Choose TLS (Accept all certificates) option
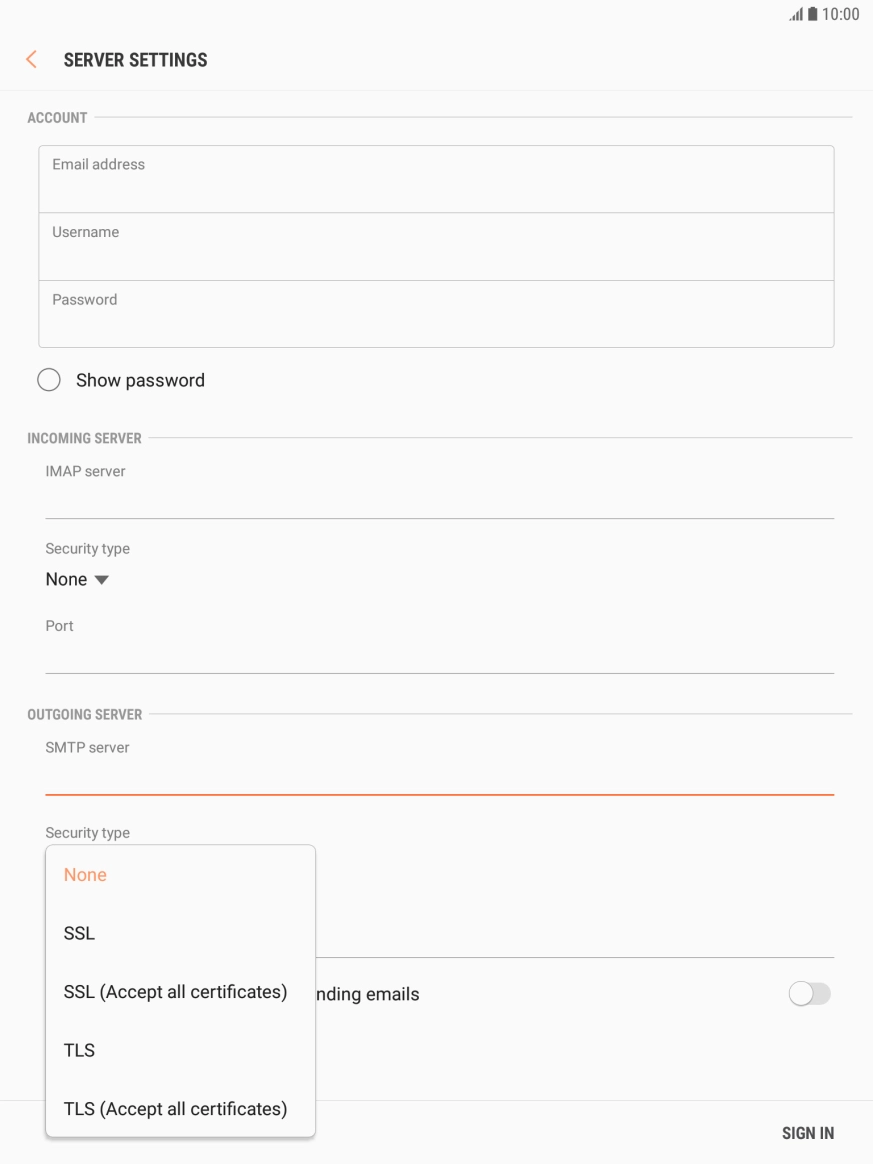The image size is (873, 1164). coord(176,1108)
